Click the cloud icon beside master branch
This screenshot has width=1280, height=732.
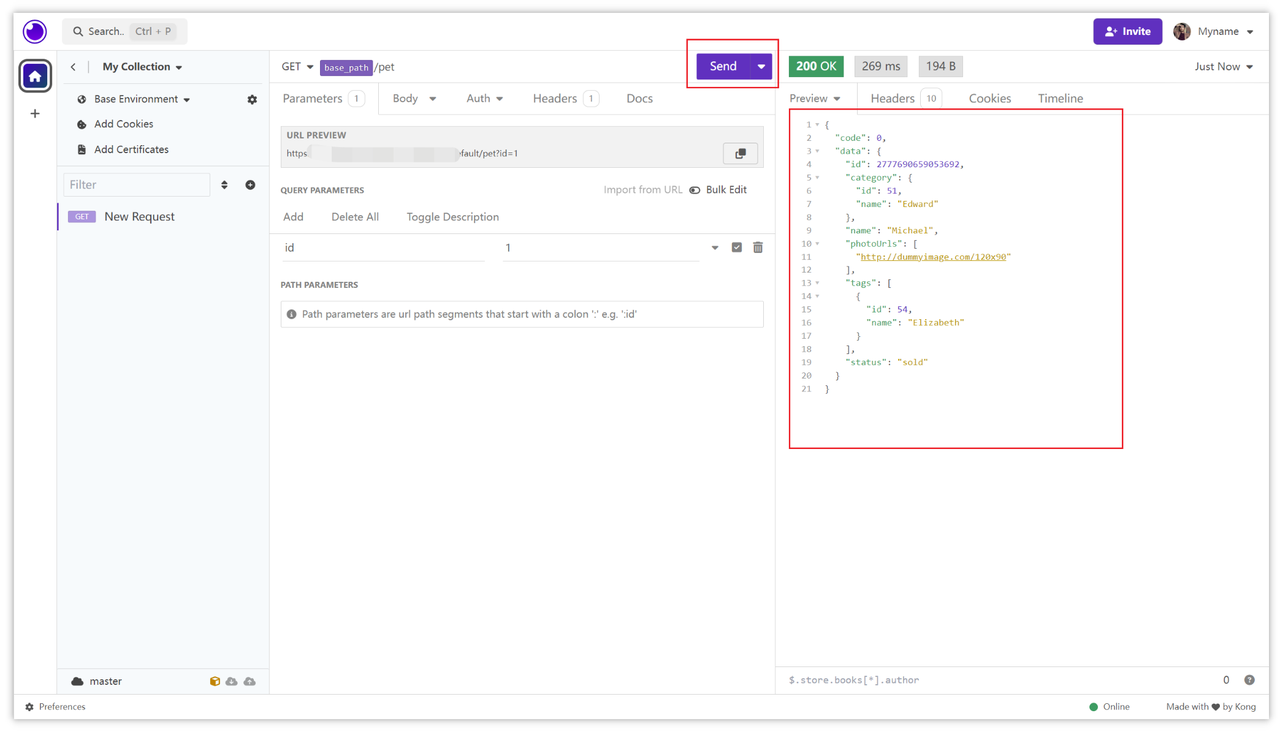(x=77, y=681)
